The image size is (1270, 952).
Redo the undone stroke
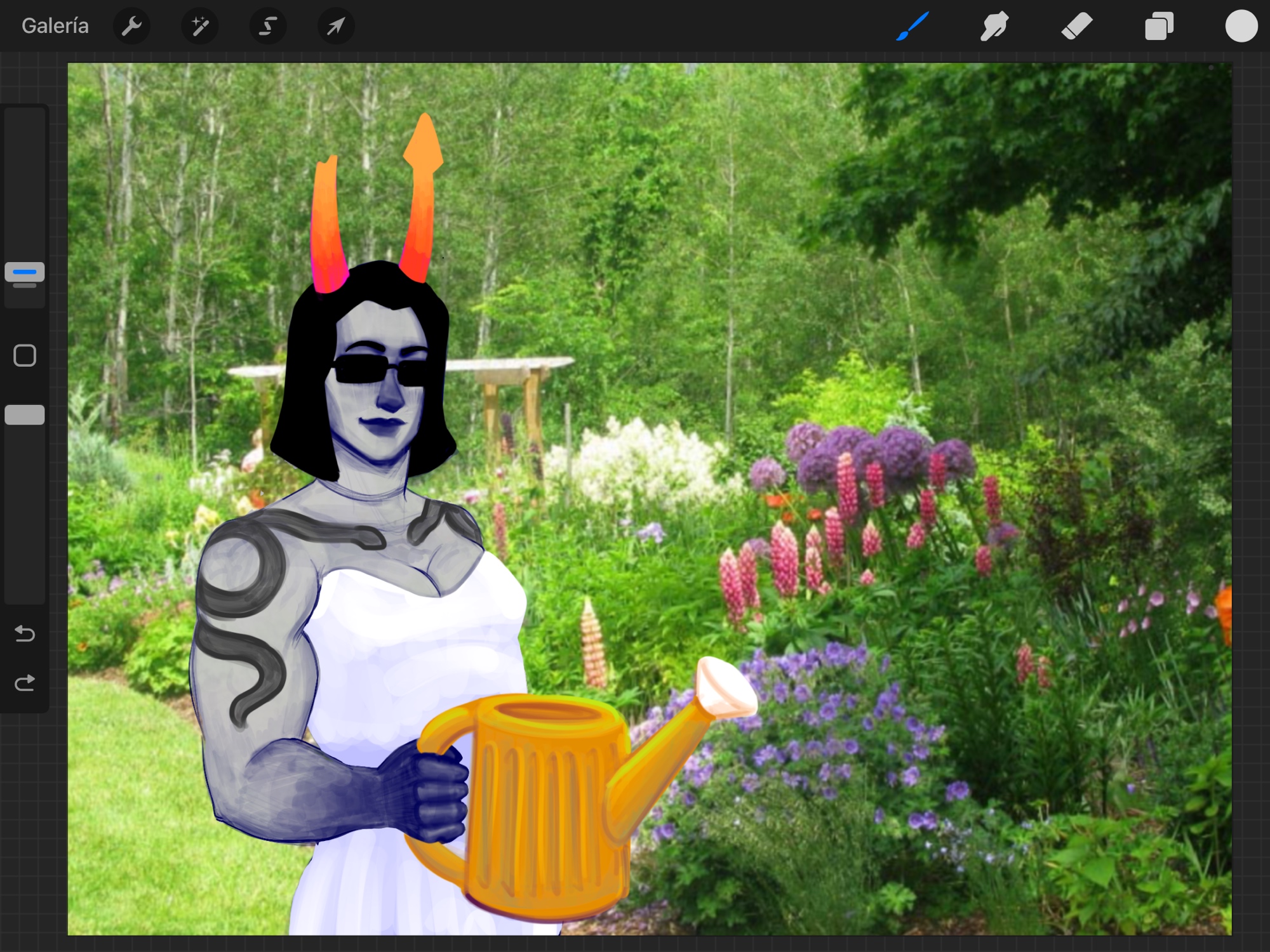click(x=25, y=683)
